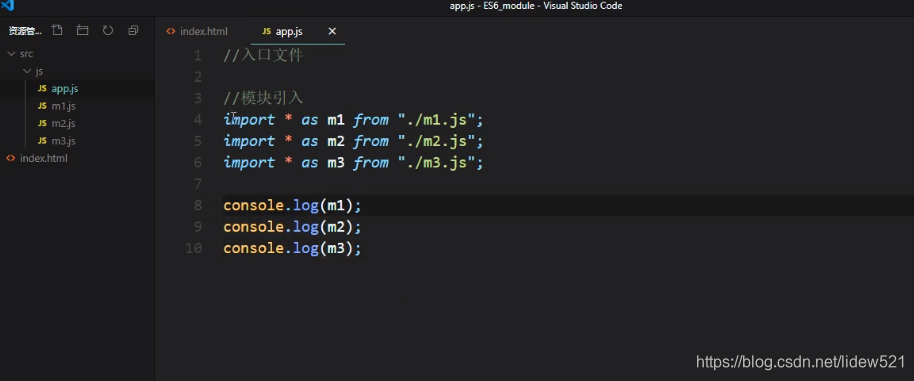Click the JS icon beside m2.js
The image size is (914, 381).
42,124
